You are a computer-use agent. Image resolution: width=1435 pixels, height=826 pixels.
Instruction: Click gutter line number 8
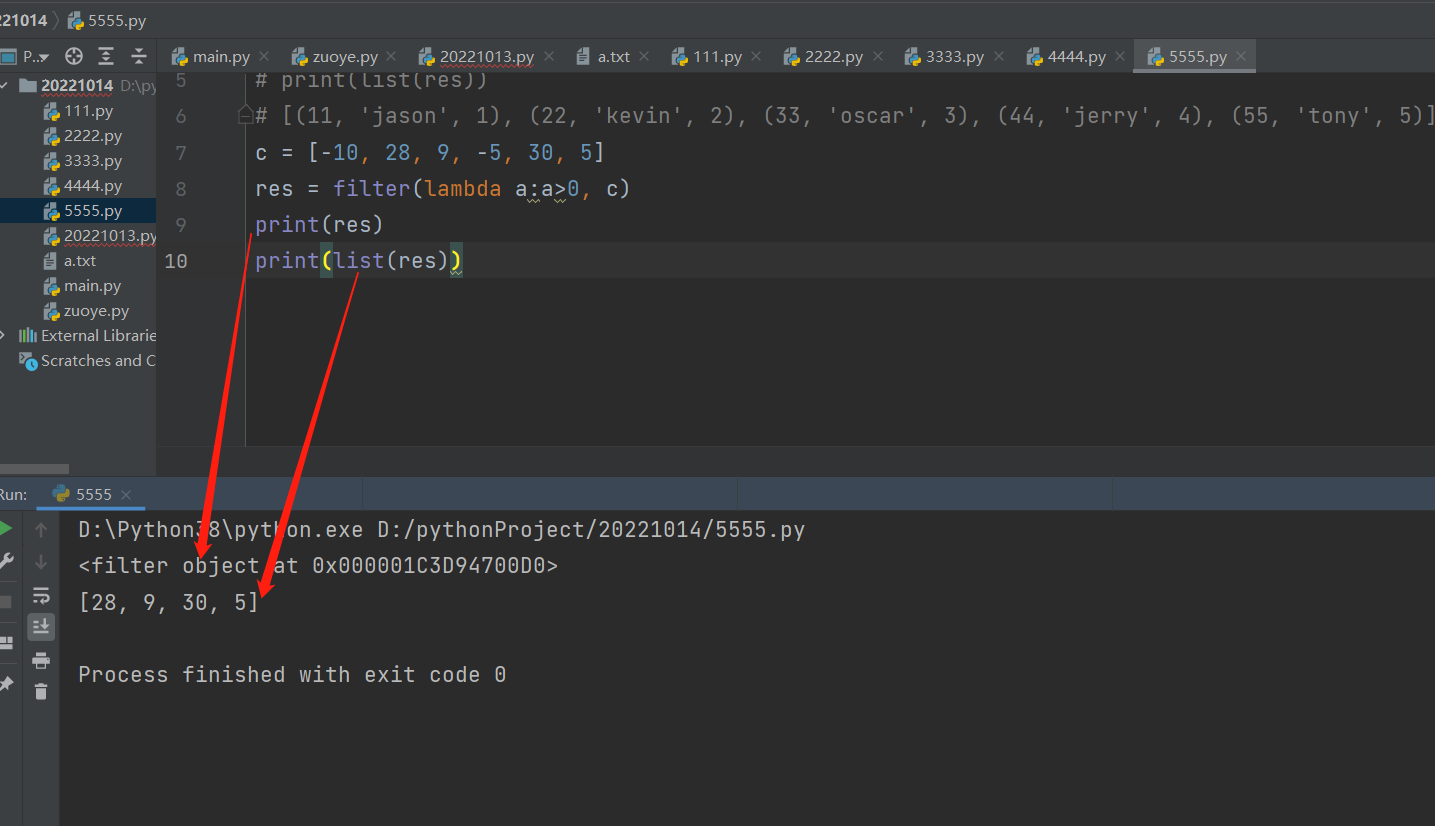(181, 189)
